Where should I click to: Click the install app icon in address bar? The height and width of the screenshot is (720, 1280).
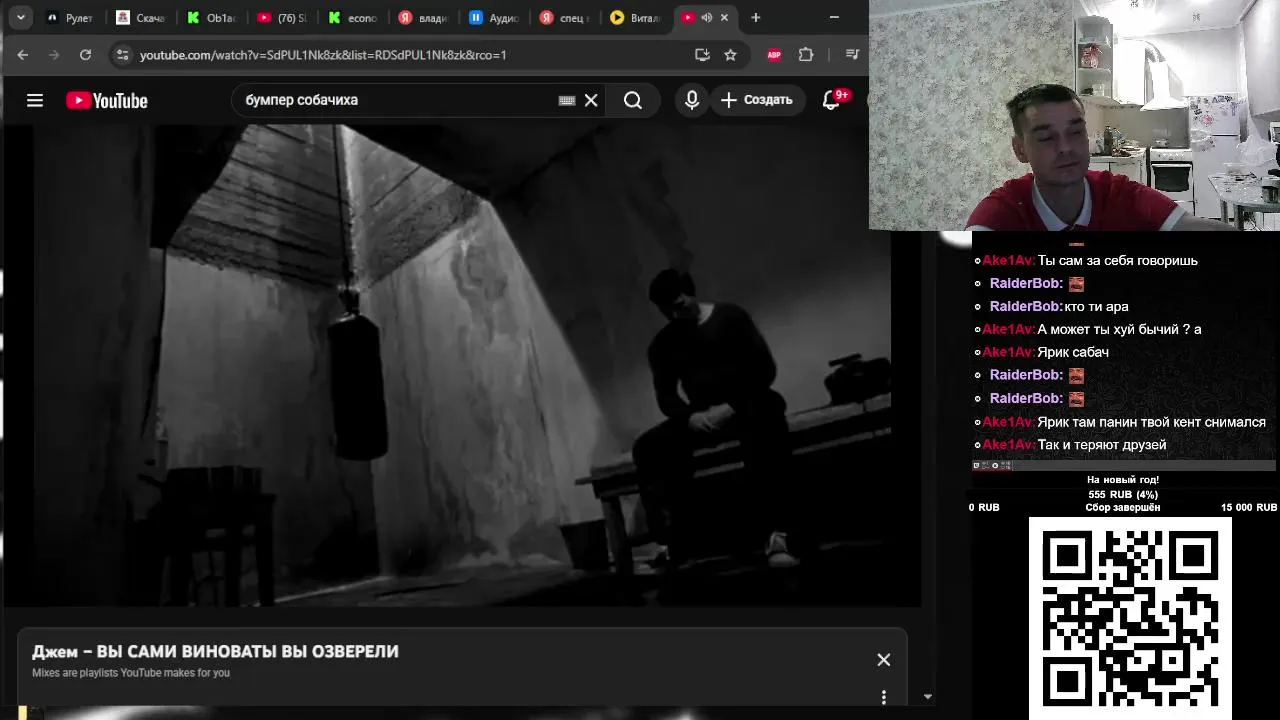click(x=702, y=55)
